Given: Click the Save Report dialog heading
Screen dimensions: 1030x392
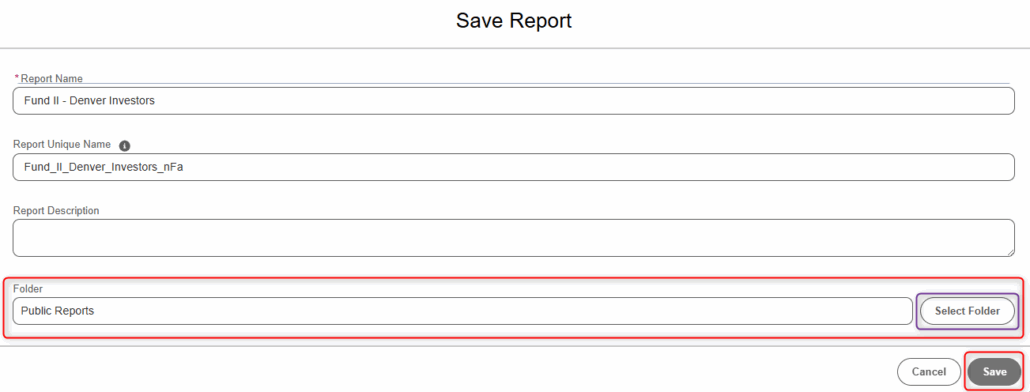Looking at the screenshot, I should [x=514, y=20].
